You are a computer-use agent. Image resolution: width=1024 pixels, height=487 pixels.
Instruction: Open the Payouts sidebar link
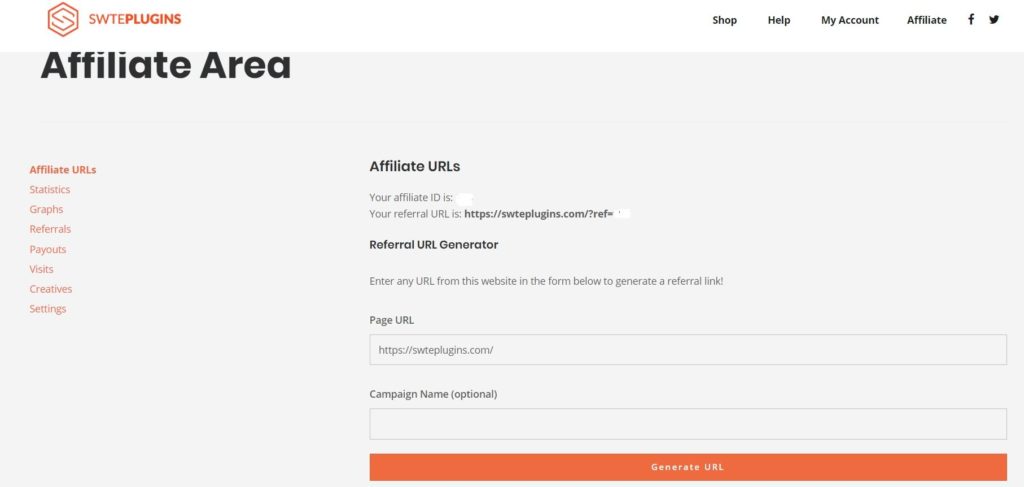pos(48,249)
